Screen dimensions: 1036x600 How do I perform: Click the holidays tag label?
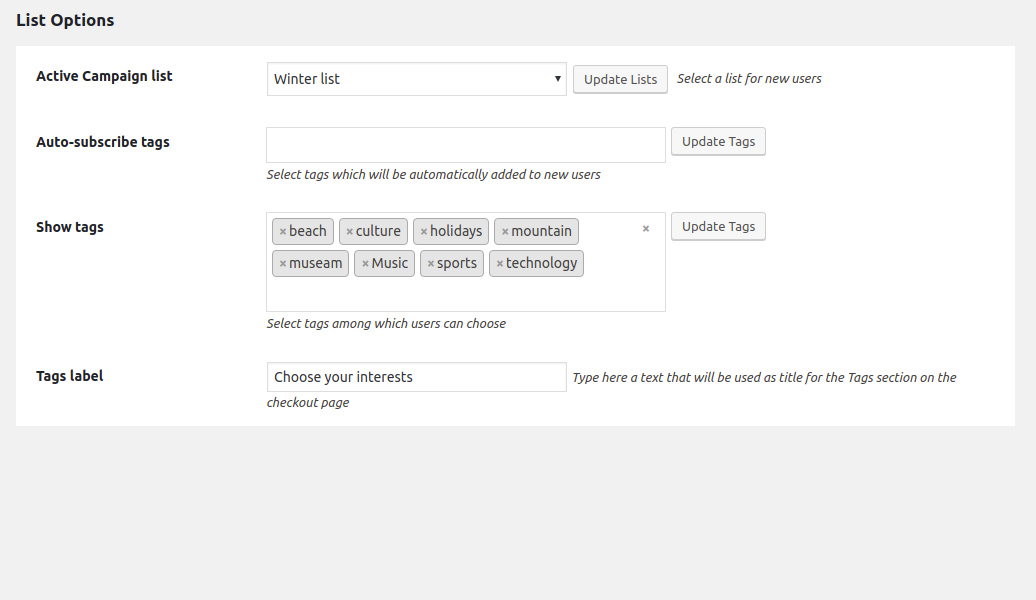point(456,232)
